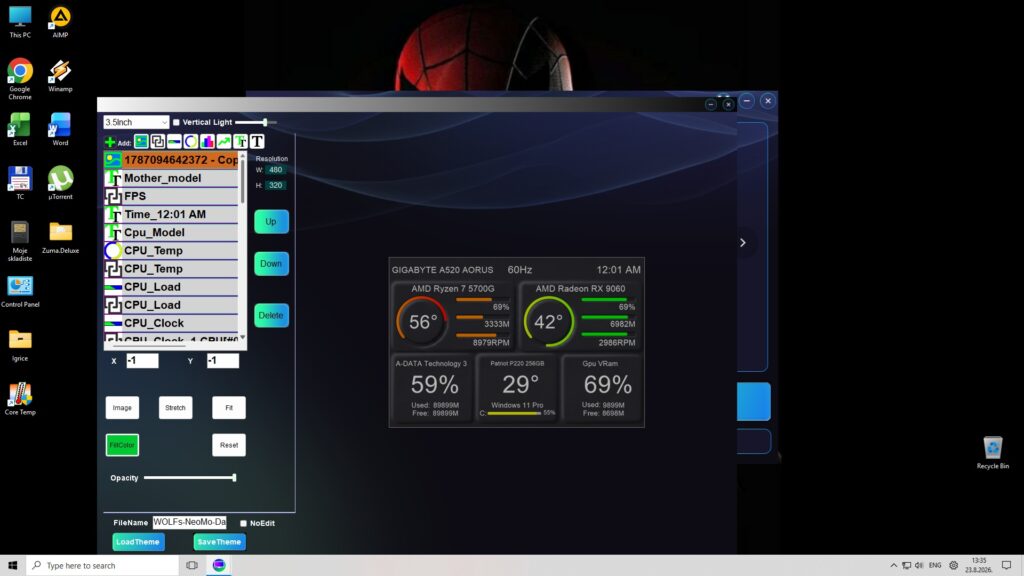Open the 3.5Inch screen size dropdown
This screenshot has width=1024, height=576.
(136, 122)
